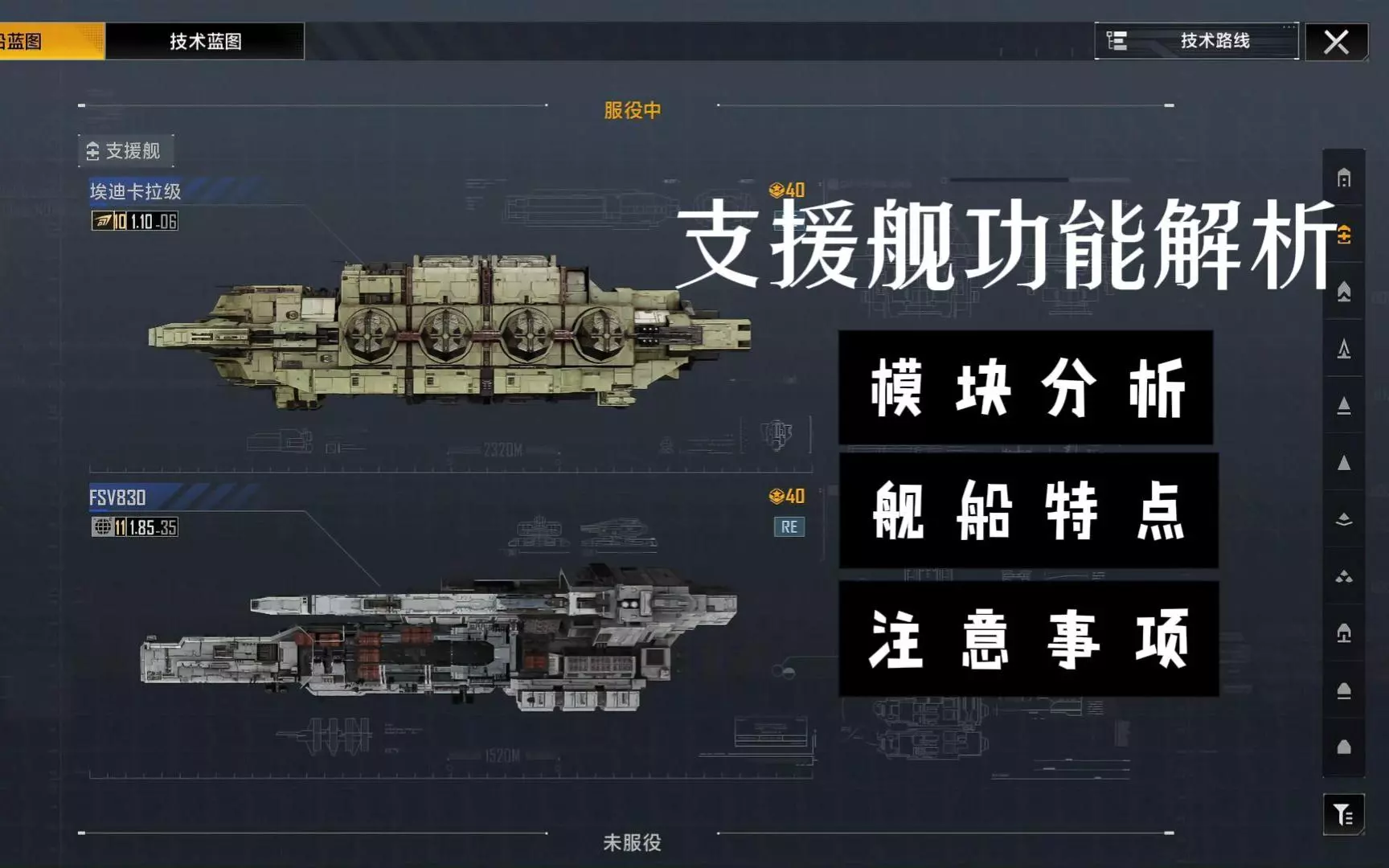This screenshot has height=868, width=1389.
Task: Expand the 未服役 not-in-service section
Action: [632, 842]
